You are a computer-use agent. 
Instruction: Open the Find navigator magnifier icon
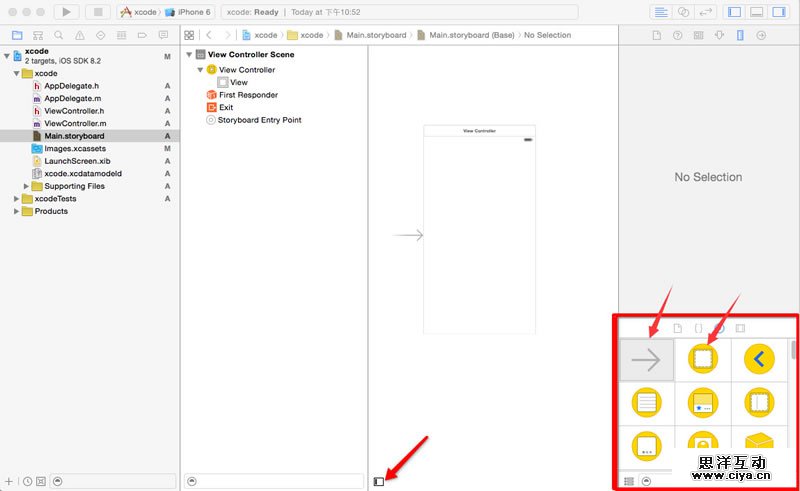[x=57, y=35]
